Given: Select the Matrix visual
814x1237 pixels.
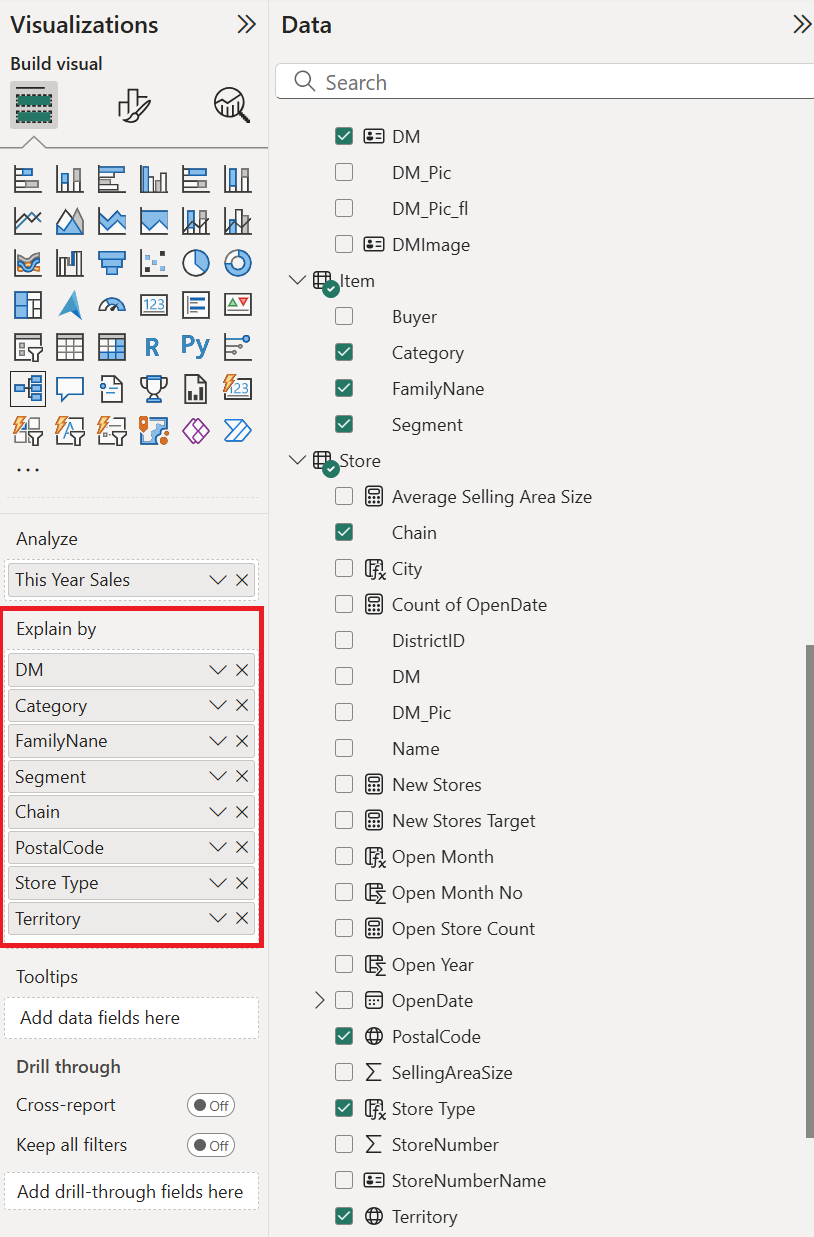Looking at the screenshot, I should tap(111, 347).
